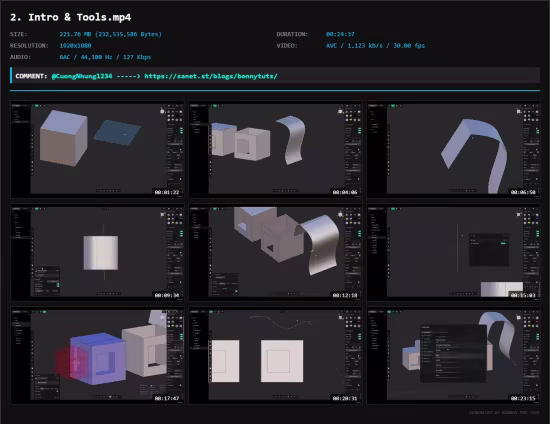This screenshot has height=424, width=550.
Task: Select the title '2. Intro & Tools.mp4'
Action: [71, 17]
